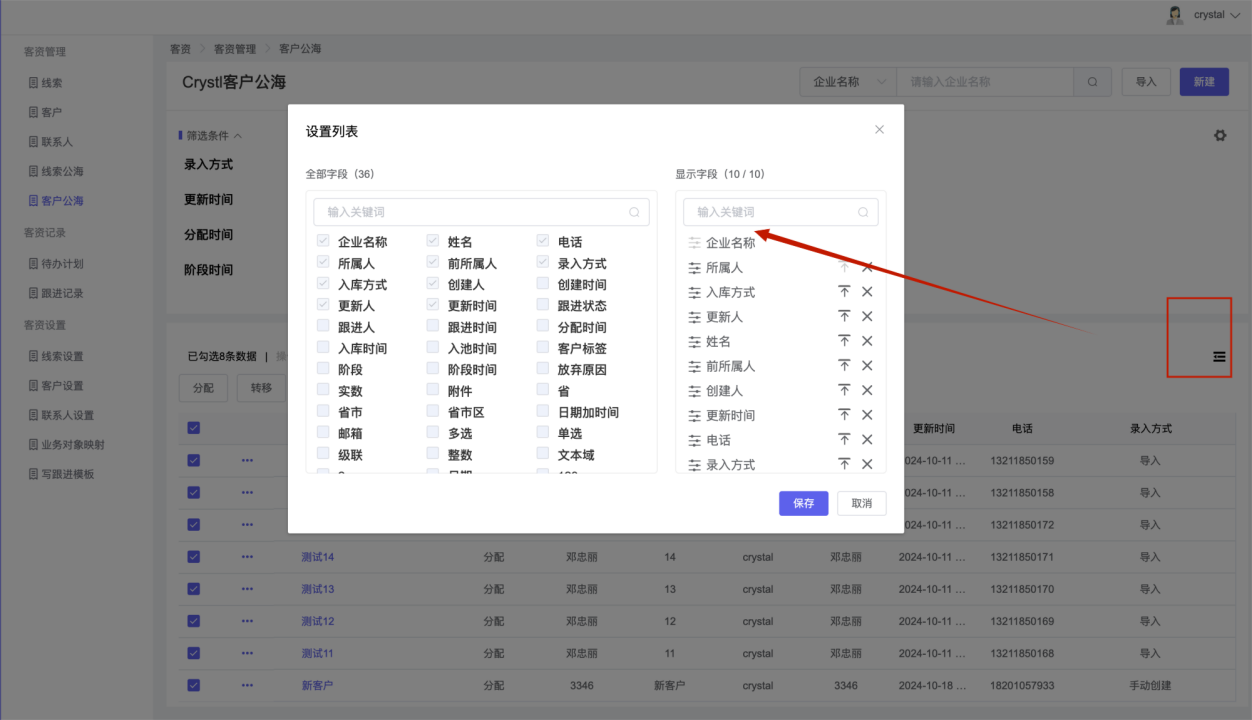Focus the 请输入企业名称 search input

click(x=985, y=82)
